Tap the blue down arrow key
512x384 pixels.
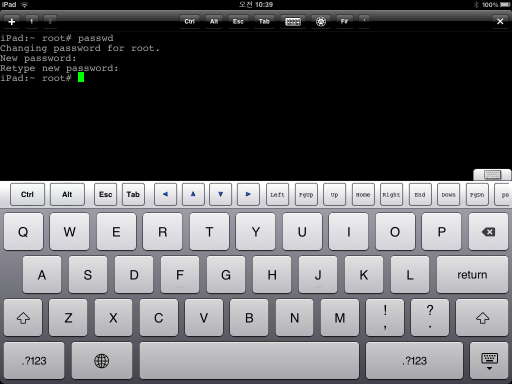coord(220,194)
